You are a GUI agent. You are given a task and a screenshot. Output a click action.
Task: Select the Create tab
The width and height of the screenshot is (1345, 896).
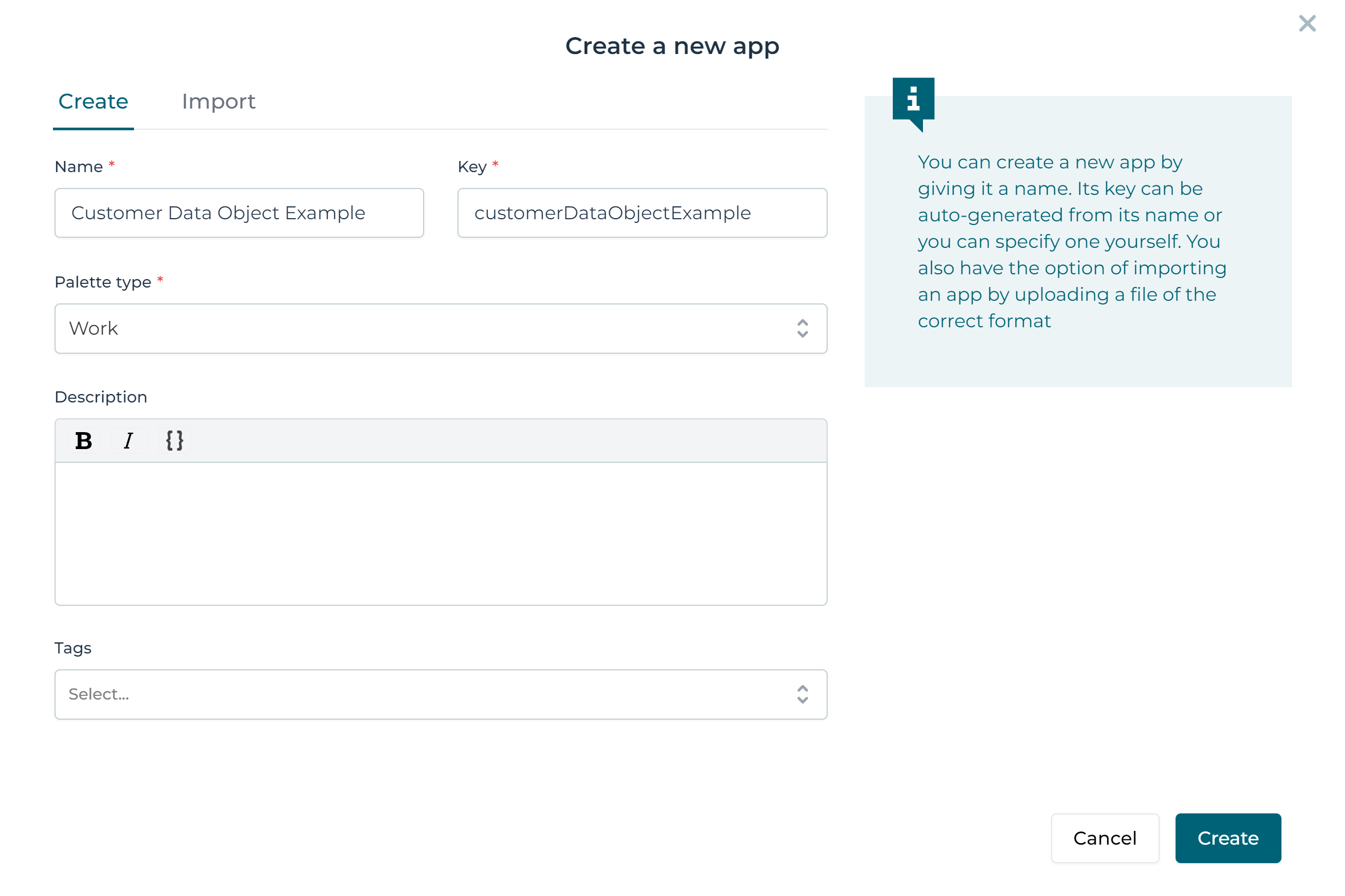tap(93, 101)
